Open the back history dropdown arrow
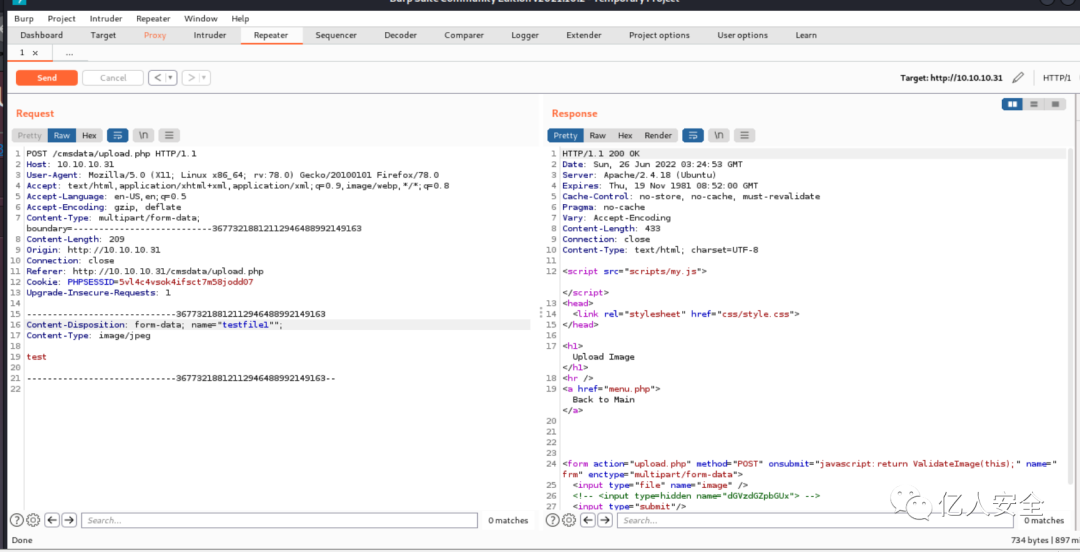 171,78
